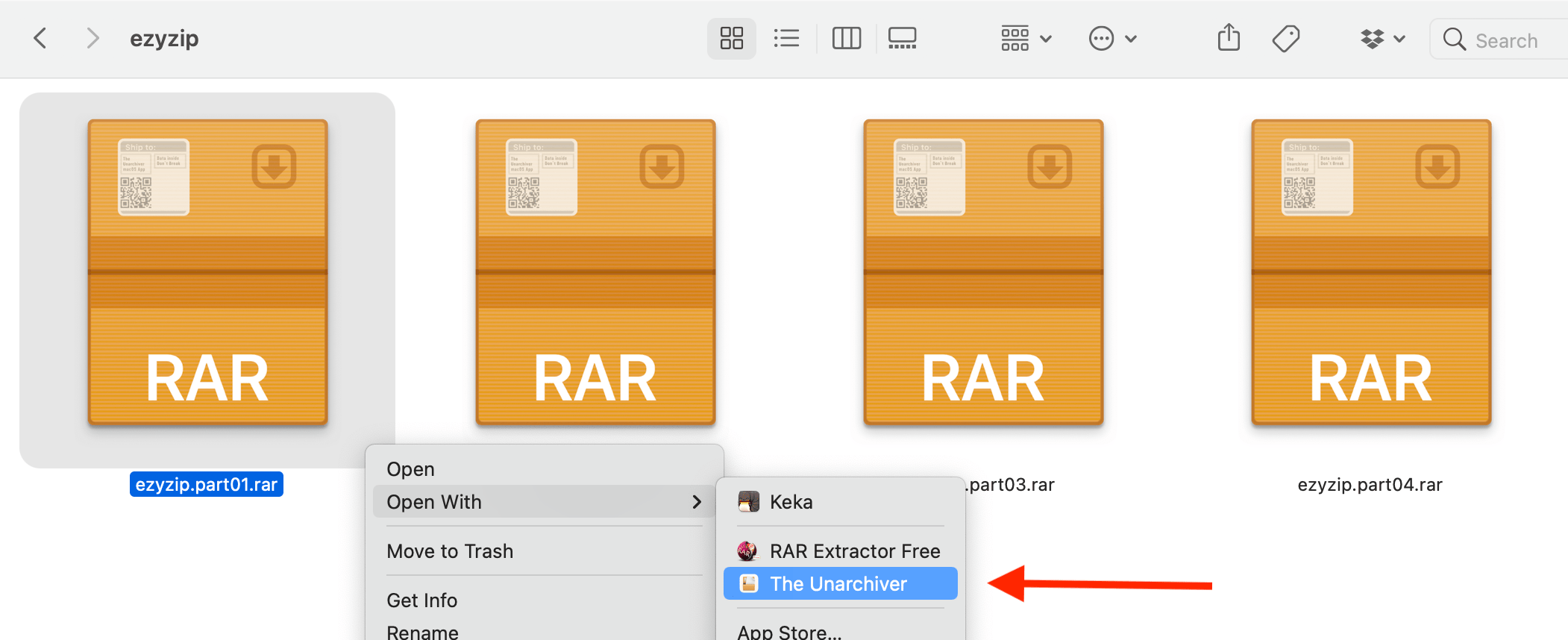
Task: Choose Get Info in the context menu
Action: click(x=545, y=600)
